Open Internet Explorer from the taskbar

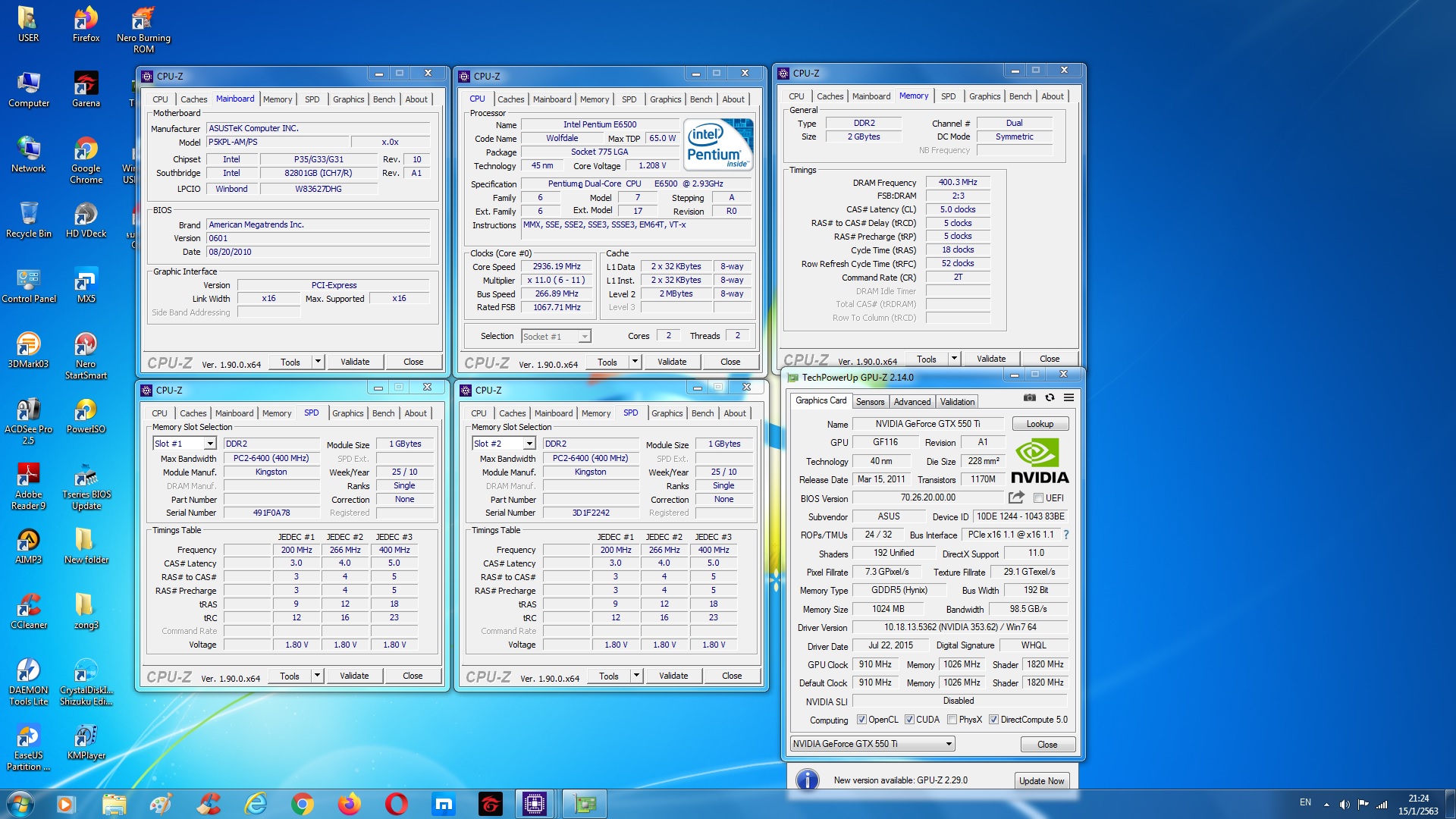tap(256, 804)
